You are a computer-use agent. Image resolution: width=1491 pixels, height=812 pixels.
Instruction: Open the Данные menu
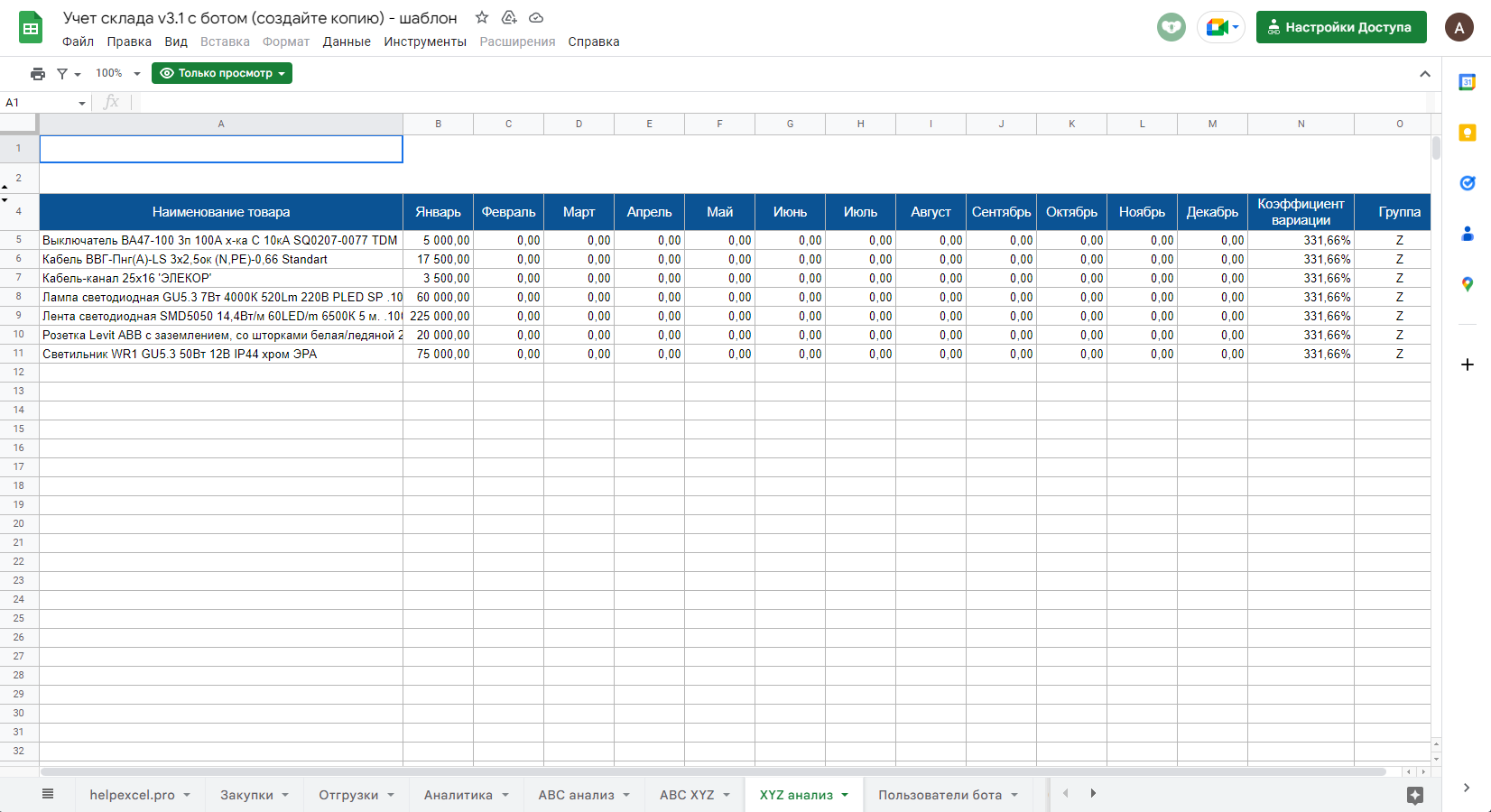pyautogui.click(x=347, y=42)
